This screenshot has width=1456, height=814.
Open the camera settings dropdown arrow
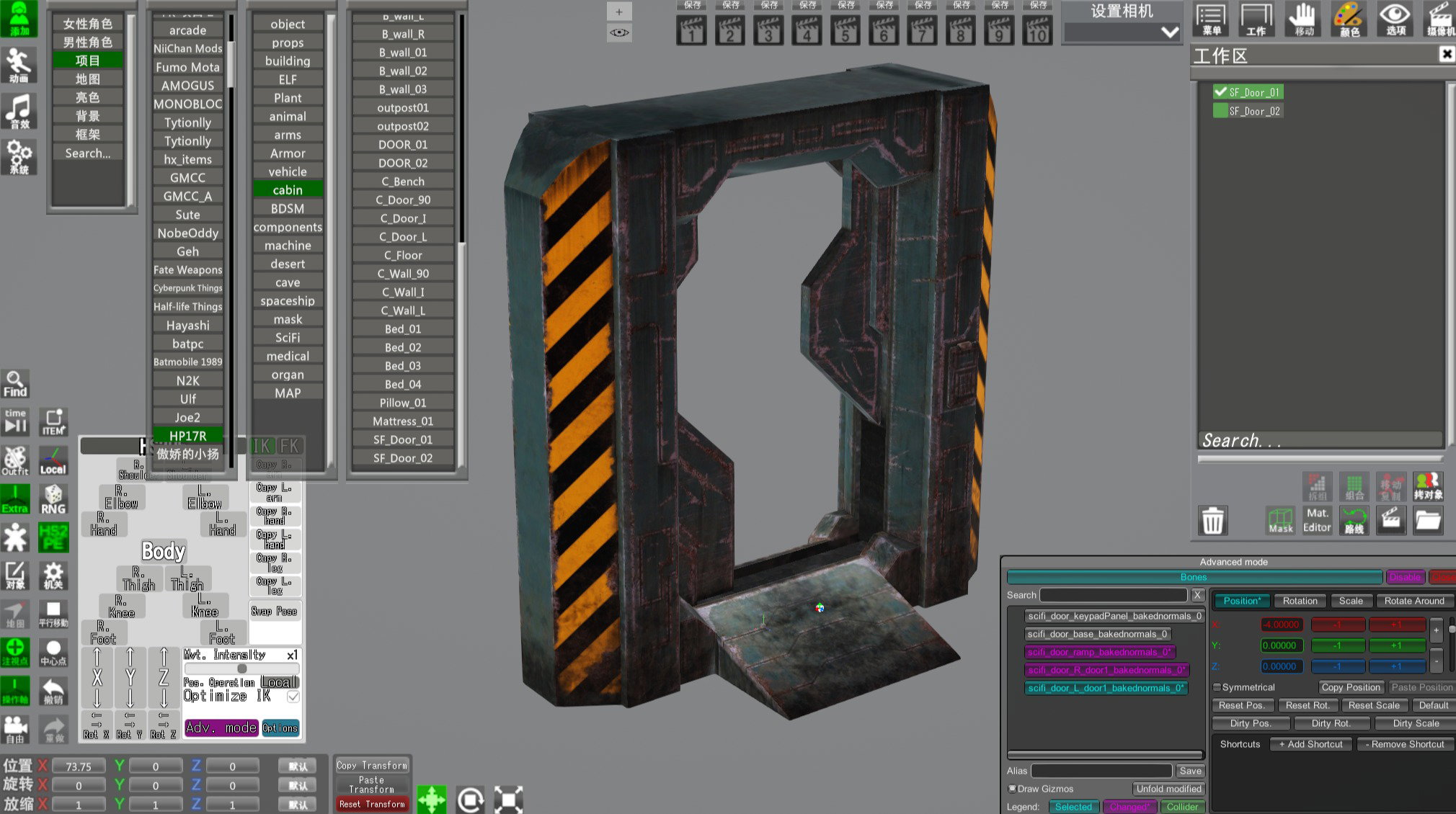(x=1170, y=32)
